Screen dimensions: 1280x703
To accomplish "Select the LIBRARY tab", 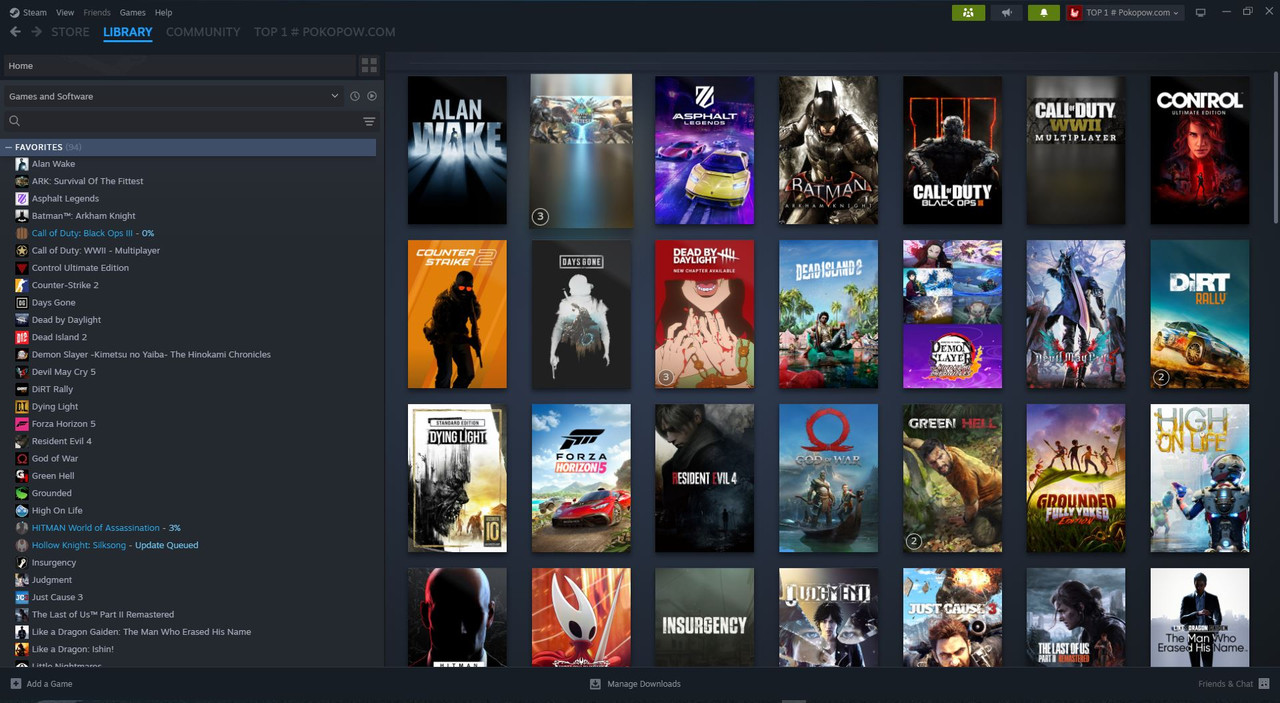I will pos(128,32).
